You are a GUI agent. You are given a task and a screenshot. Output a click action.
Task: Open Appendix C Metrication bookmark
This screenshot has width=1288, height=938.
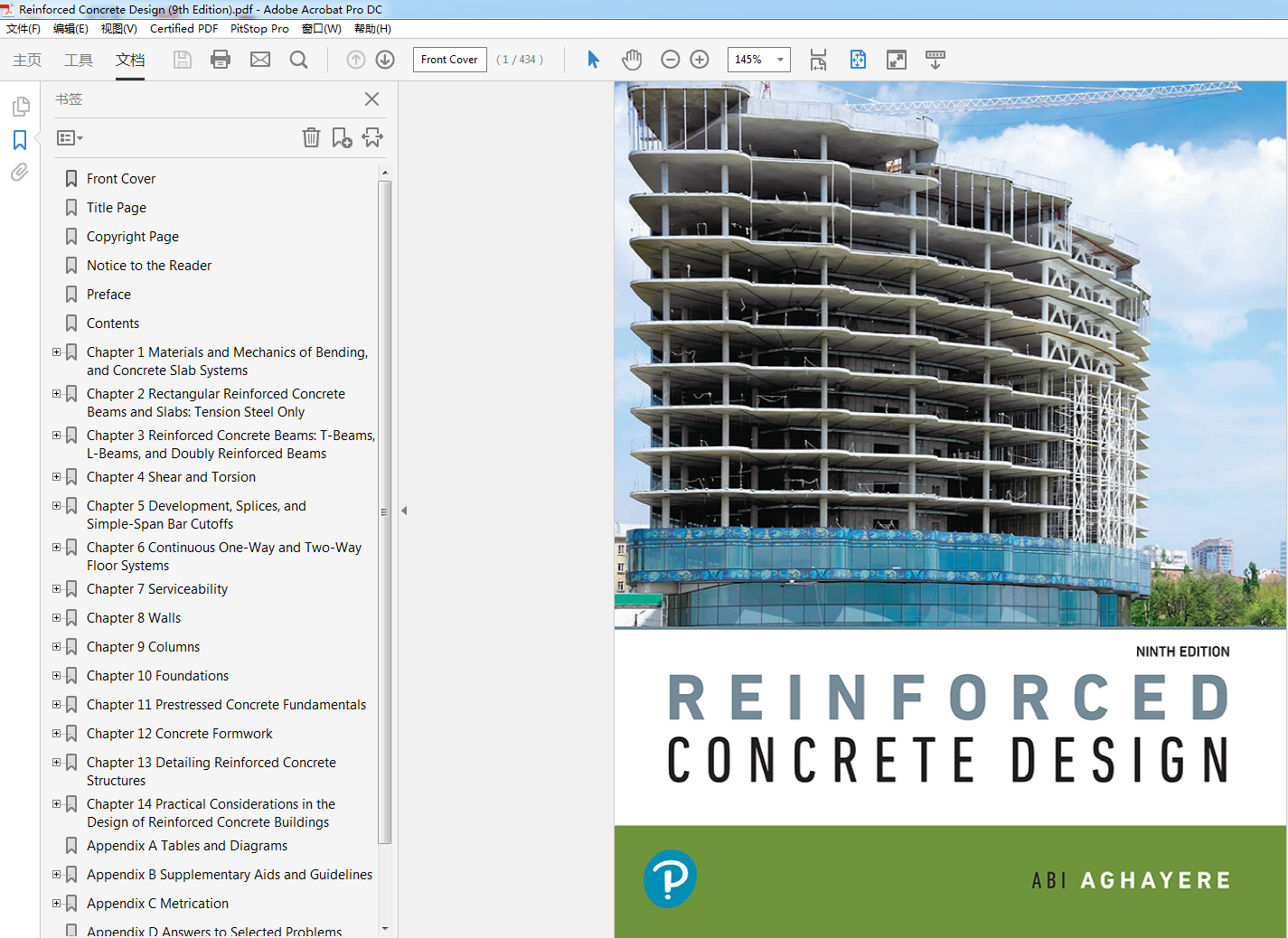click(157, 904)
